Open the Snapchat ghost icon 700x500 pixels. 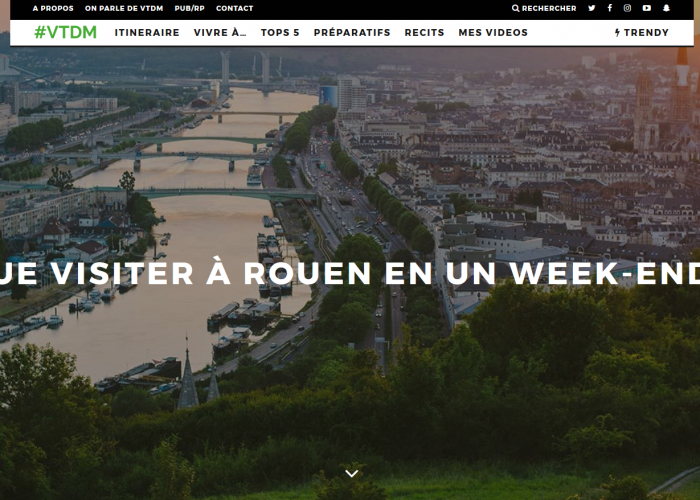pyautogui.click(x=666, y=8)
